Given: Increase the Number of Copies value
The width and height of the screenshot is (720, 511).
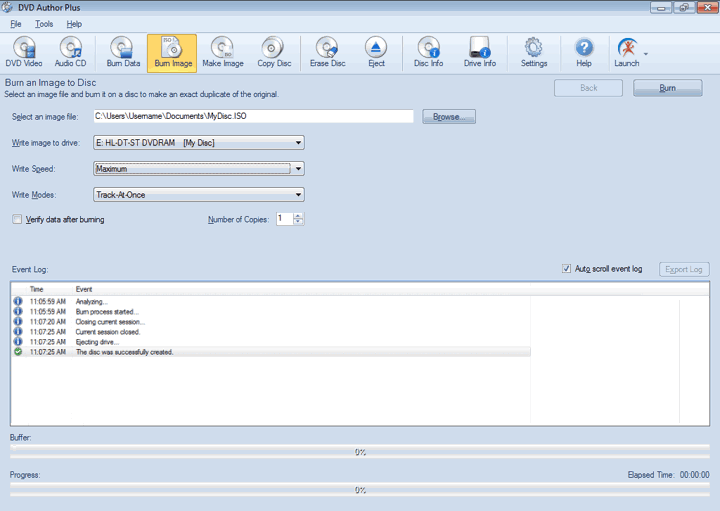Looking at the screenshot, I should [299, 215].
